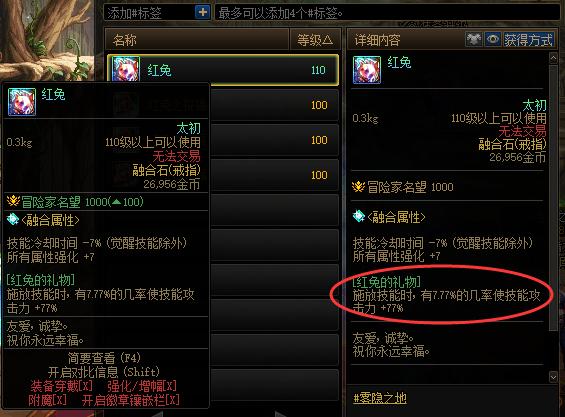Click the detail panel scroll up arrow
The width and height of the screenshot is (565, 417).
pos(553,58)
